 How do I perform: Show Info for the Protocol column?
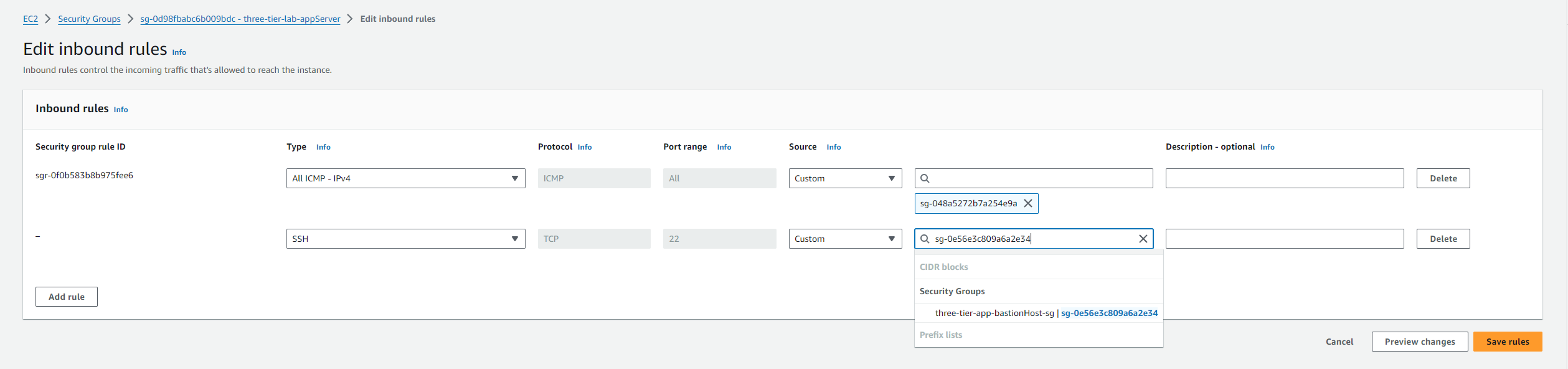(x=584, y=147)
